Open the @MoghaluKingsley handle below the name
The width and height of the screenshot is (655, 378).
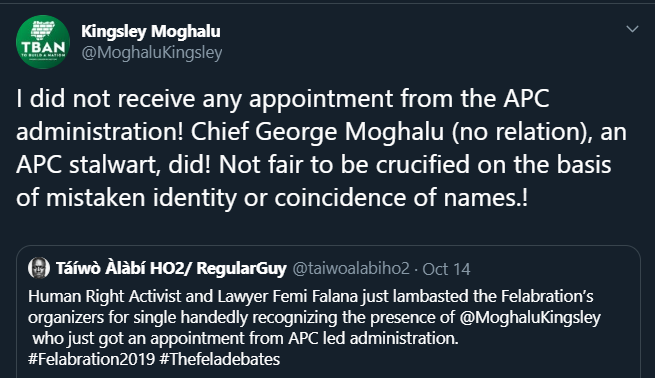click(x=152, y=53)
